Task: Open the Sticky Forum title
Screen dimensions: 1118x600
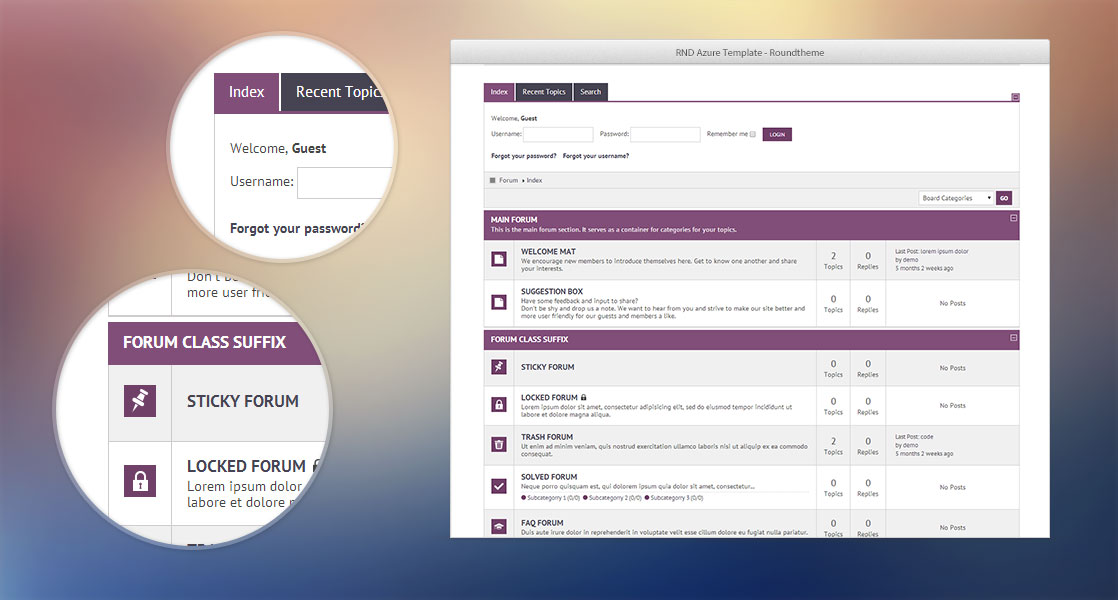Action: (548, 367)
